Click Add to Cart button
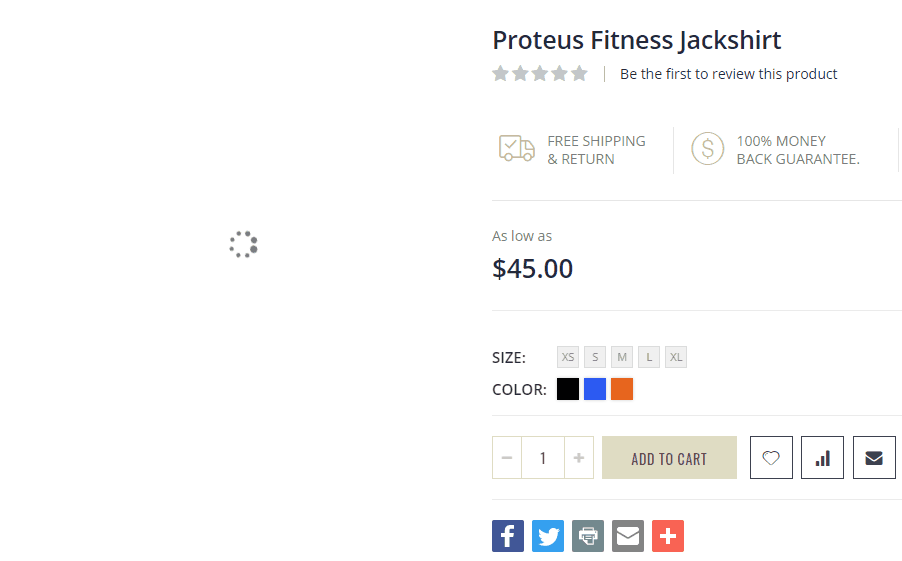 tap(669, 458)
